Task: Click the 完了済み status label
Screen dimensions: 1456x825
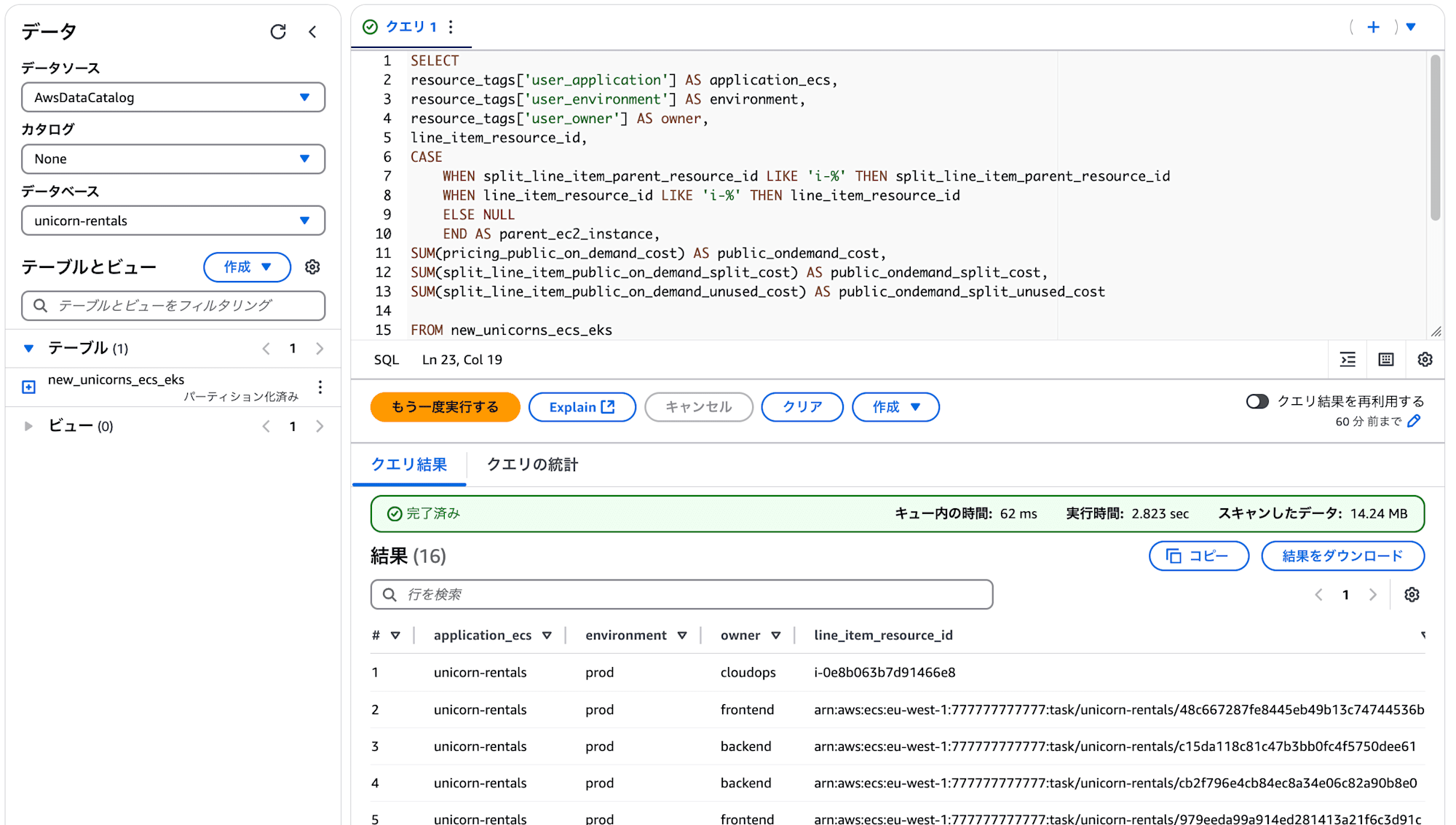Action: click(433, 514)
